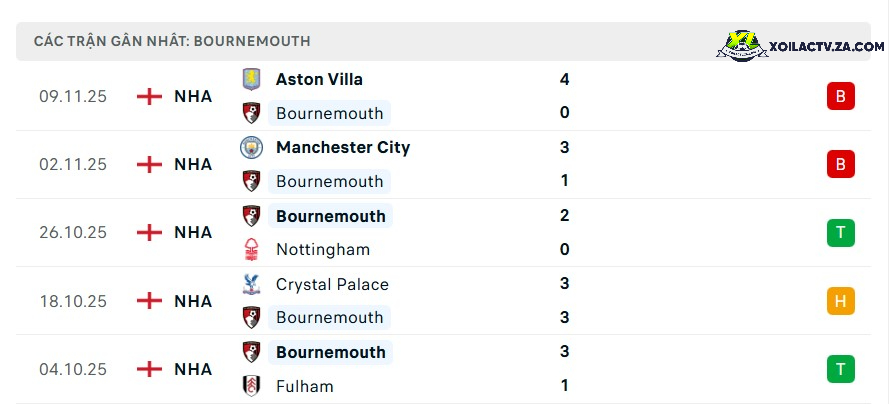Select the NHA league label for 26.10.25
This screenshot has width=889, height=404.
click(193, 233)
